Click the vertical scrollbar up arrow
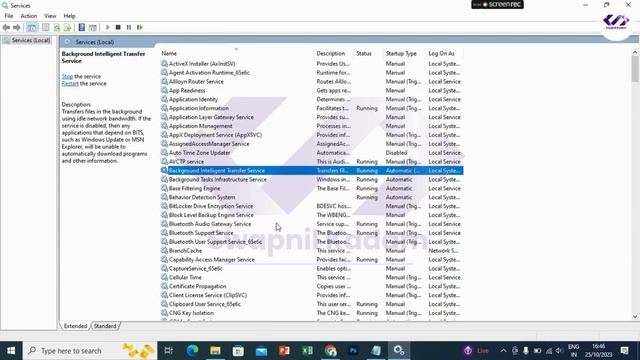This screenshot has height=360, width=640. (x=635, y=52)
